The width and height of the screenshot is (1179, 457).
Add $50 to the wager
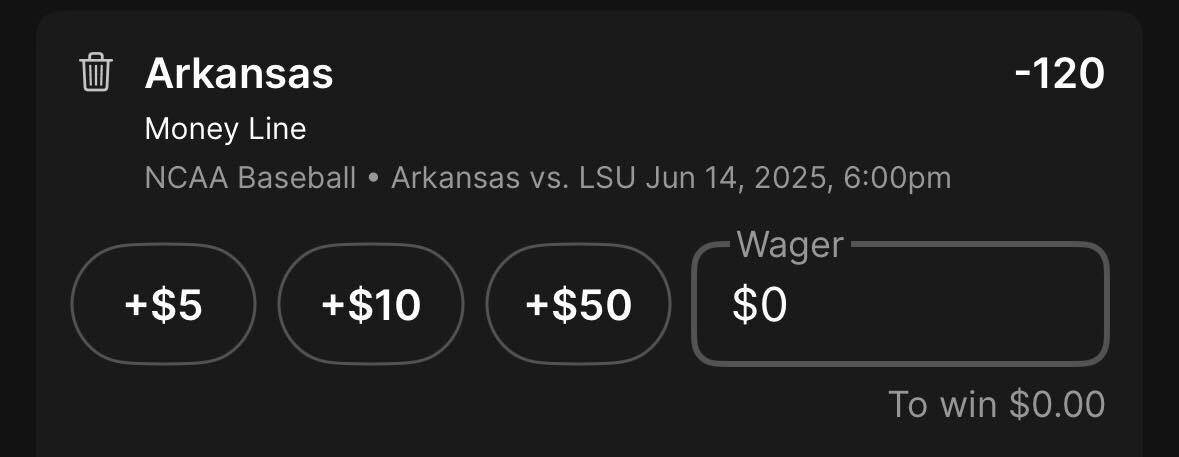[578, 304]
